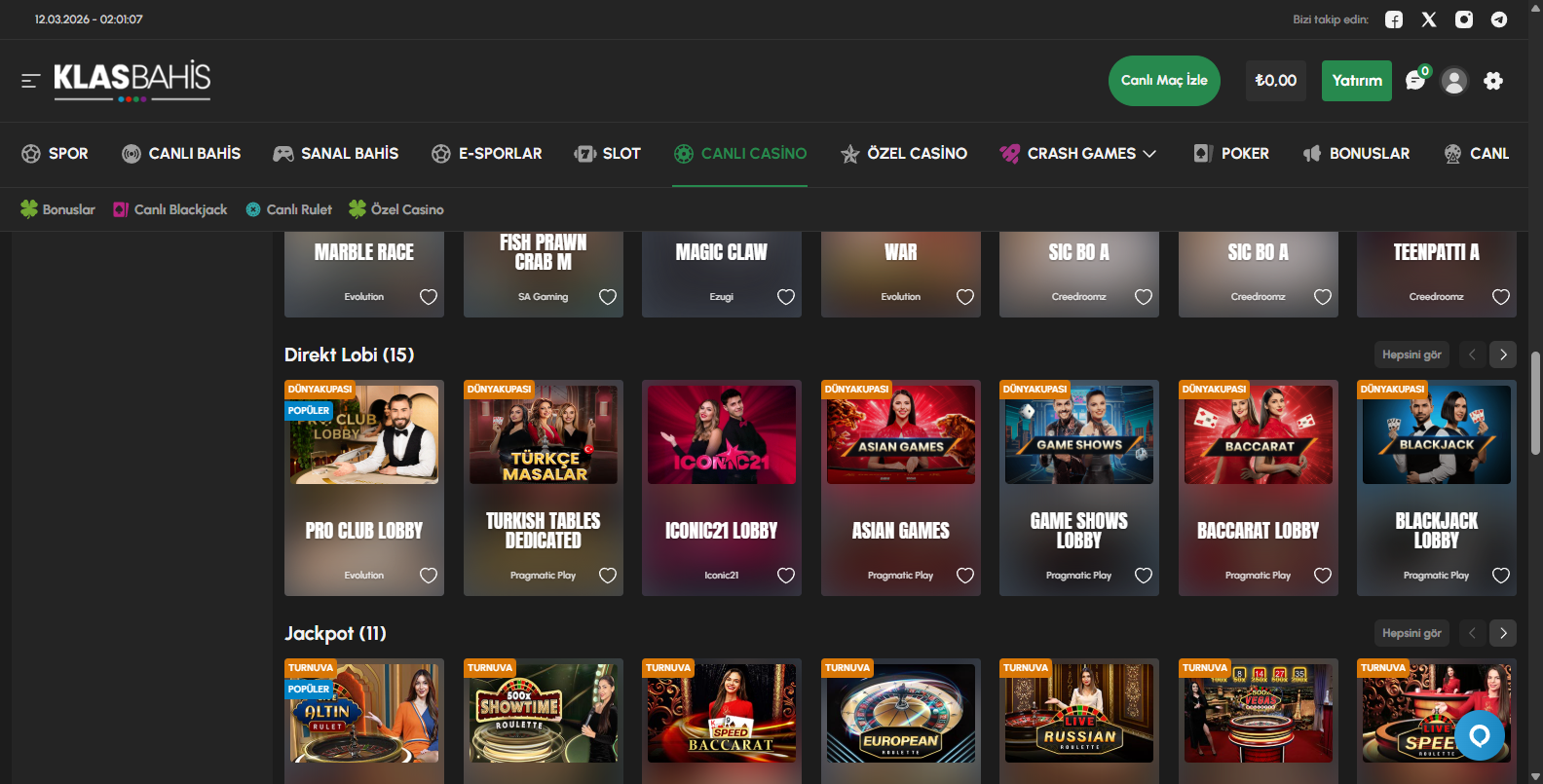Favorite the Asian Games card
This screenshot has height=784, width=1543.
965,576
